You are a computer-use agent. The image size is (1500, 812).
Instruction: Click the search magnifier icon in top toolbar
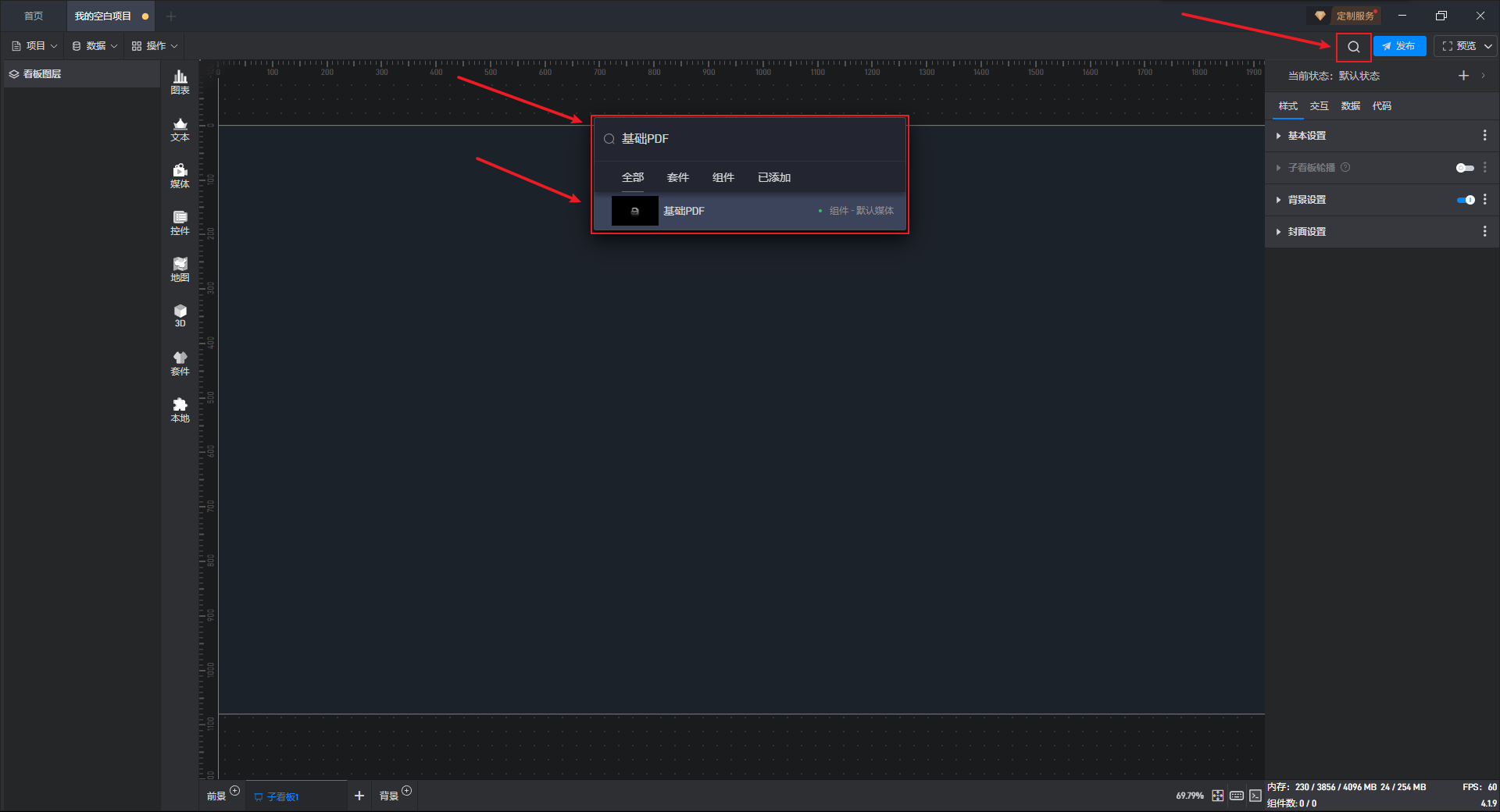(1353, 47)
